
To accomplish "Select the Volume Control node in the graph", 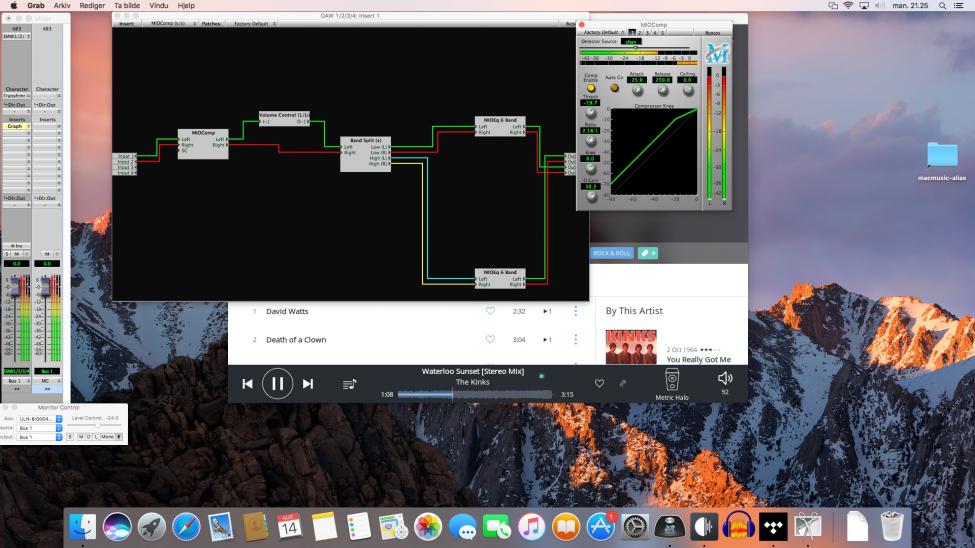I will tap(284, 118).
